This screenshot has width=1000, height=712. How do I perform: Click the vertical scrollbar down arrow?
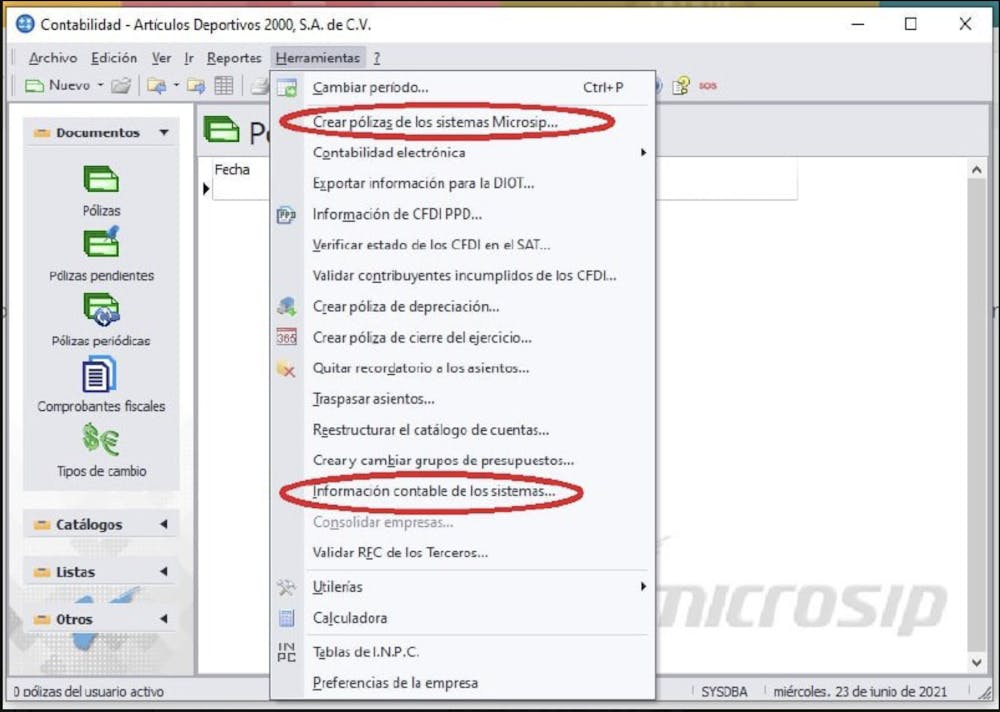tap(976, 663)
